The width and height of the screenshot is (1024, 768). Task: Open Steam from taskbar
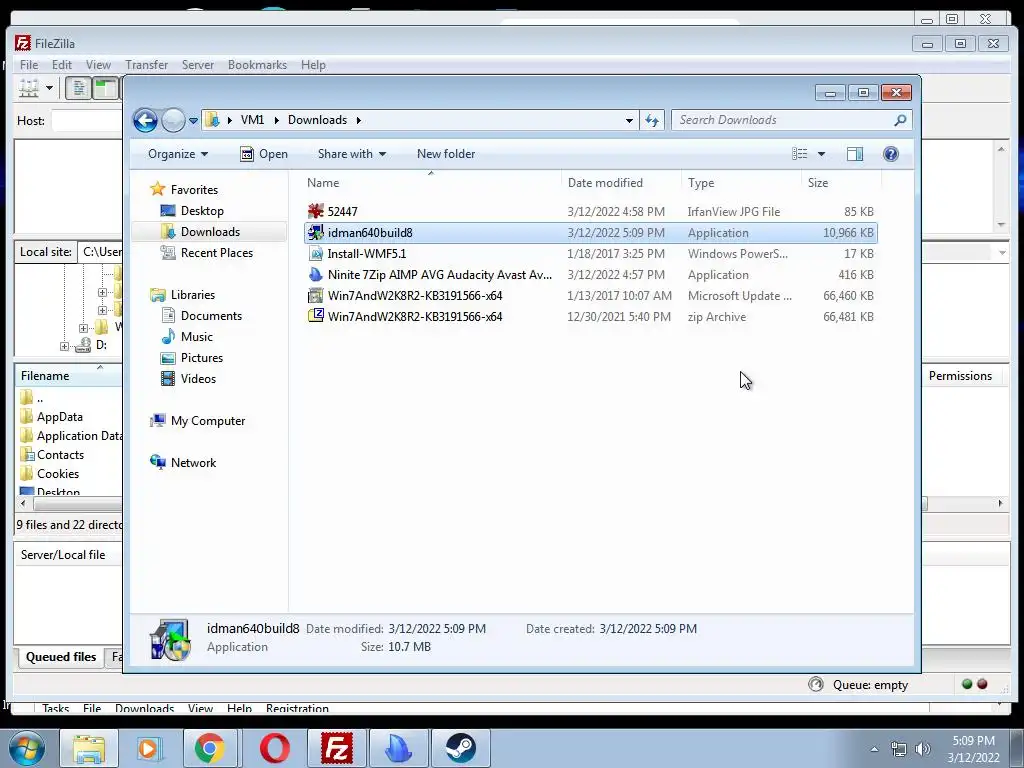pyautogui.click(x=461, y=748)
